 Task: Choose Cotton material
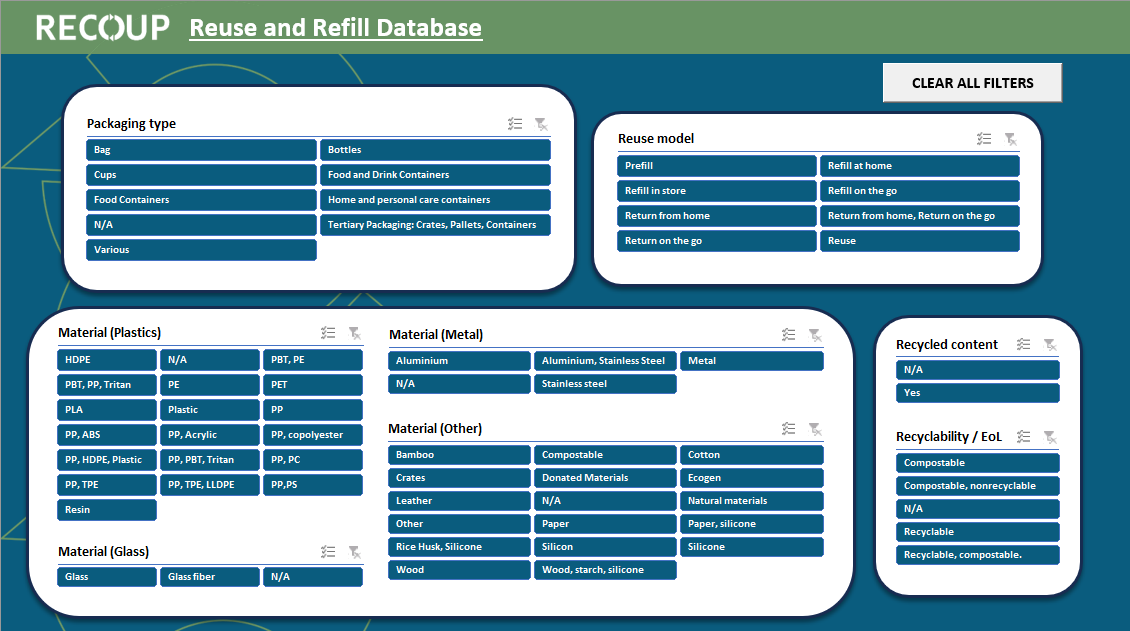752,455
